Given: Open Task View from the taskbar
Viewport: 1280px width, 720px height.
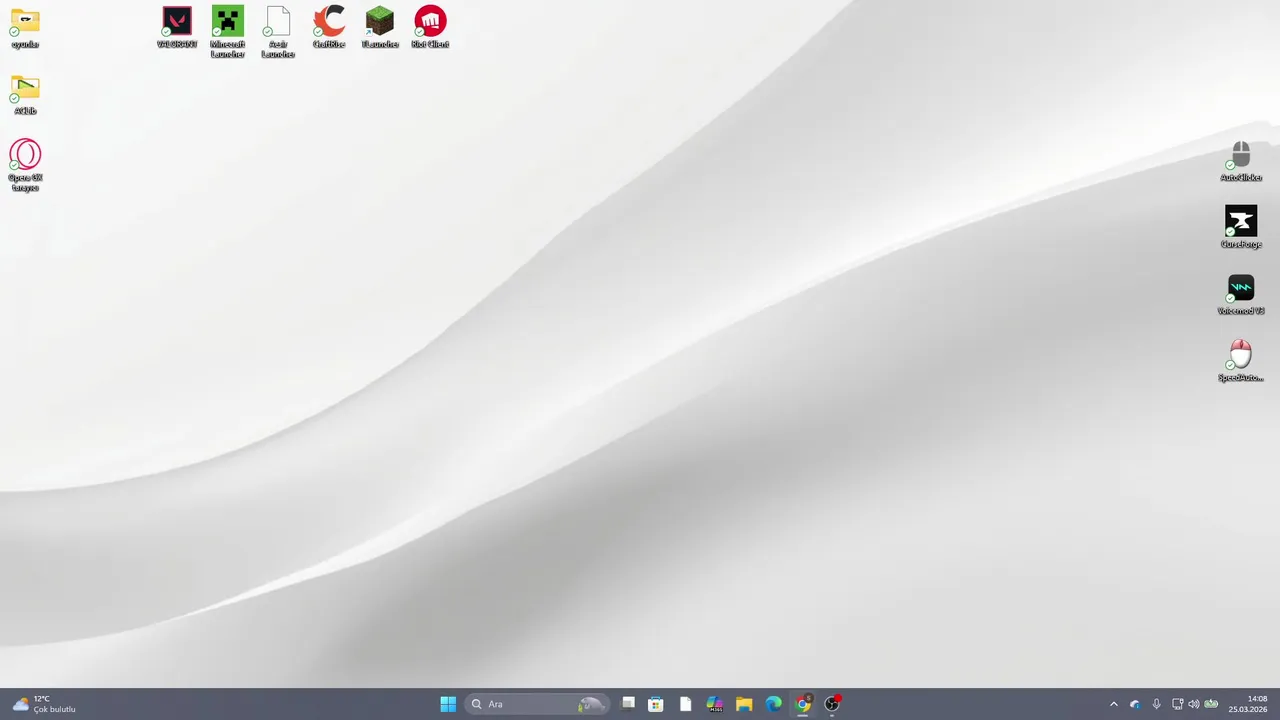Looking at the screenshot, I should click(628, 704).
